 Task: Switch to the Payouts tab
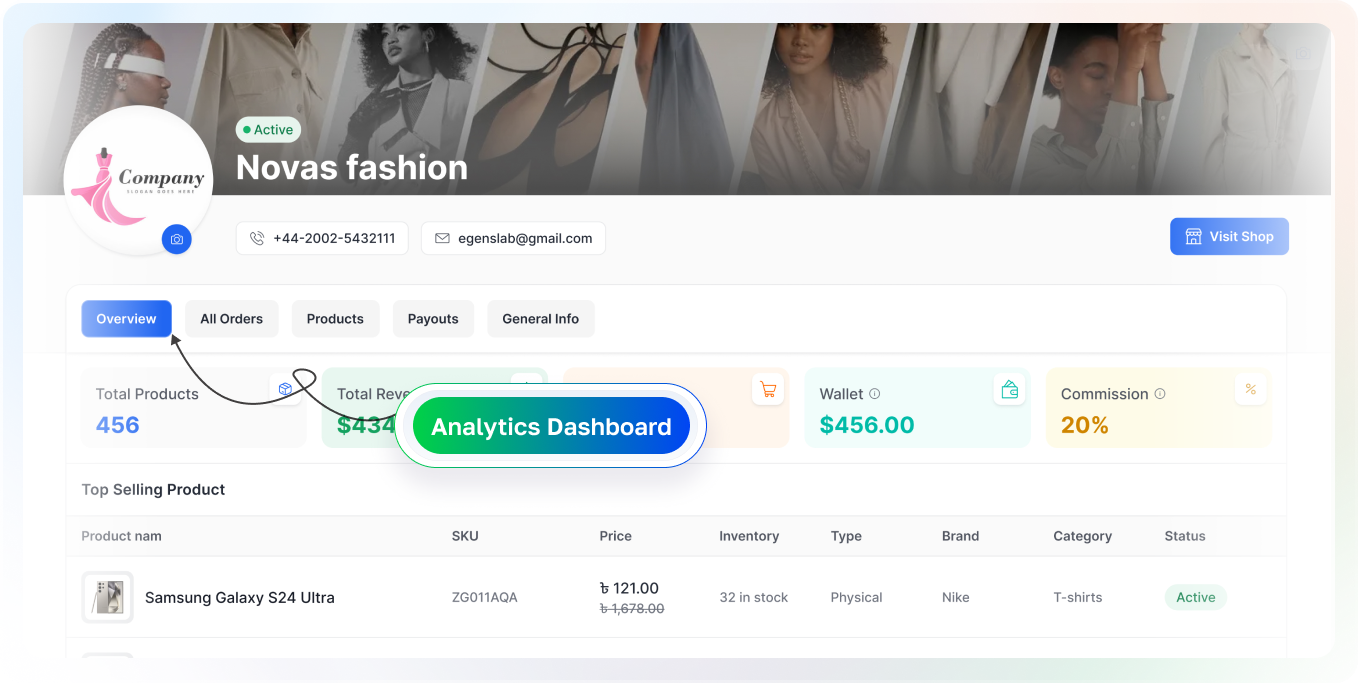433,319
